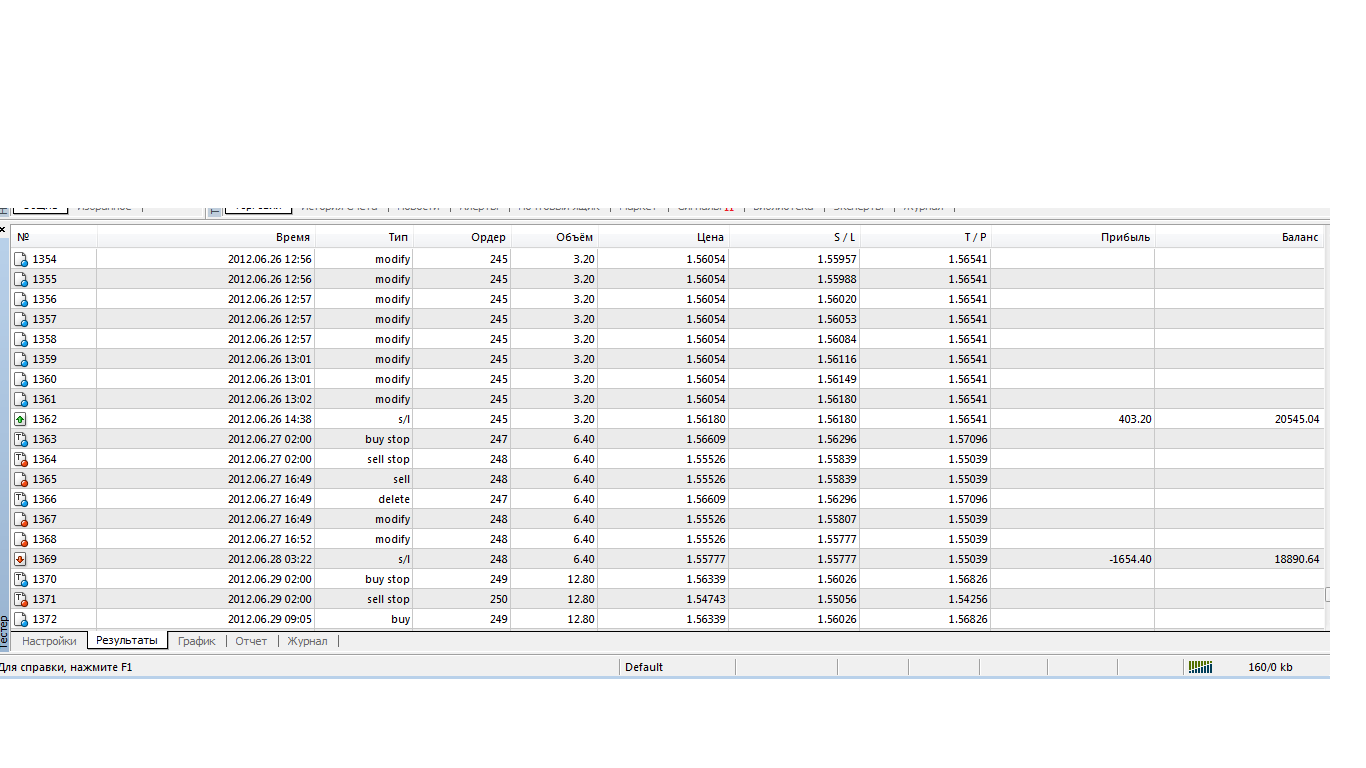This screenshot has width=1366, height=768.
Task: Click the S/L value 1.55957
Action: (x=836, y=259)
